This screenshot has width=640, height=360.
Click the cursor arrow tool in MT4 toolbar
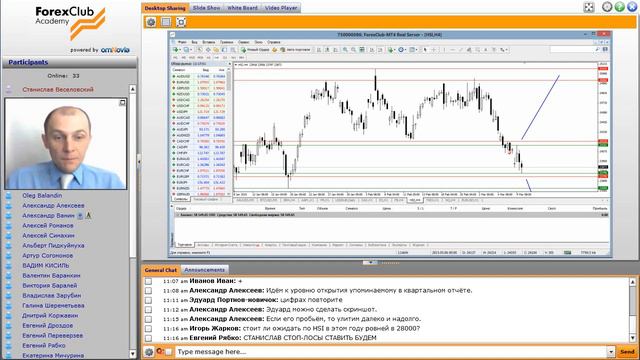coord(425,50)
